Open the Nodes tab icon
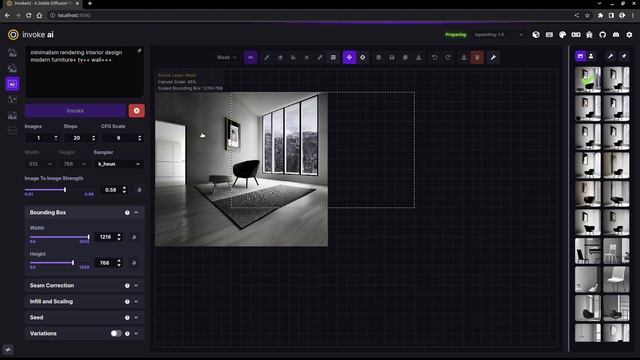This screenshot has height=360, width=640. pos(12,99)
